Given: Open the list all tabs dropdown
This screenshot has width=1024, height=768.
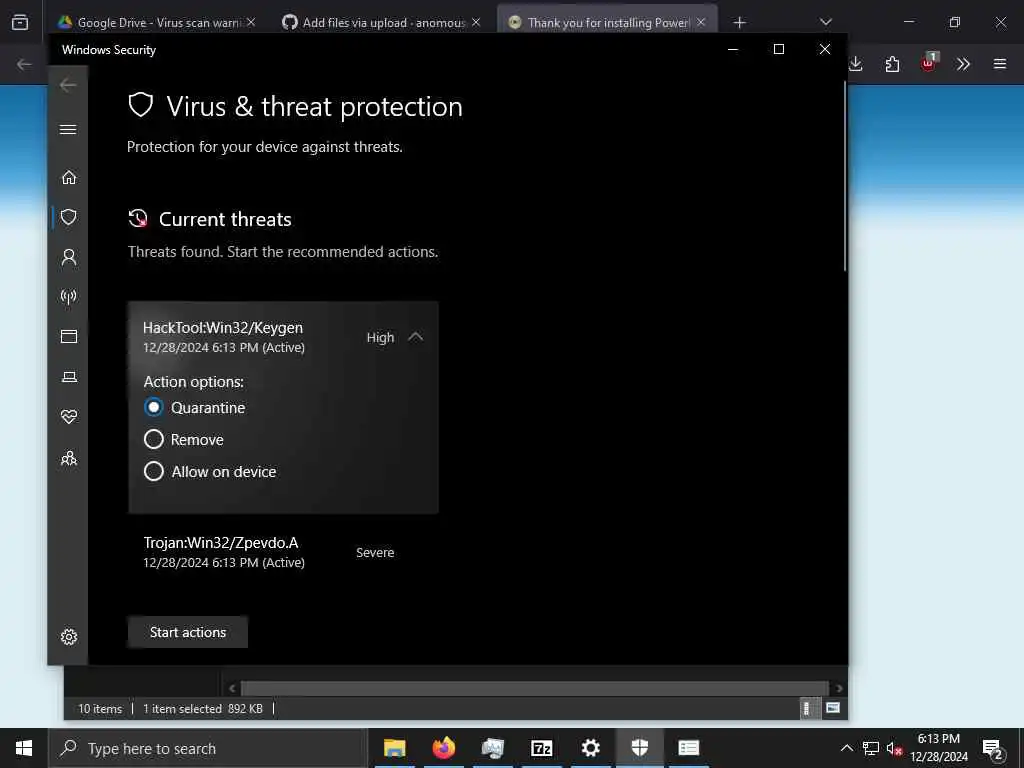Looking at the screenshot, I should click(x=825, y=22).
